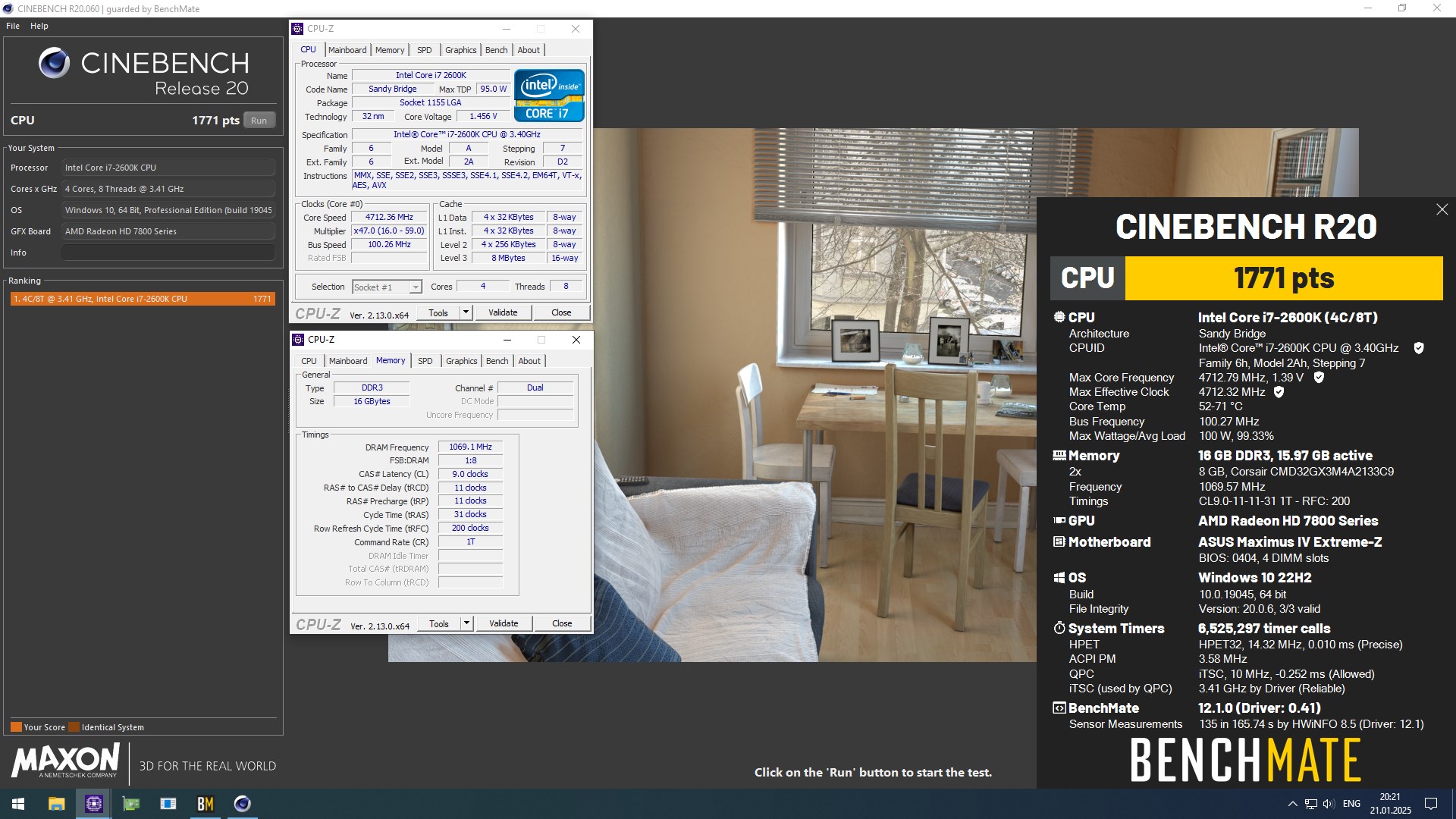Open File Explorer from the taskbar
This screenshot has height=819, width=1456.
coord(56,804)
